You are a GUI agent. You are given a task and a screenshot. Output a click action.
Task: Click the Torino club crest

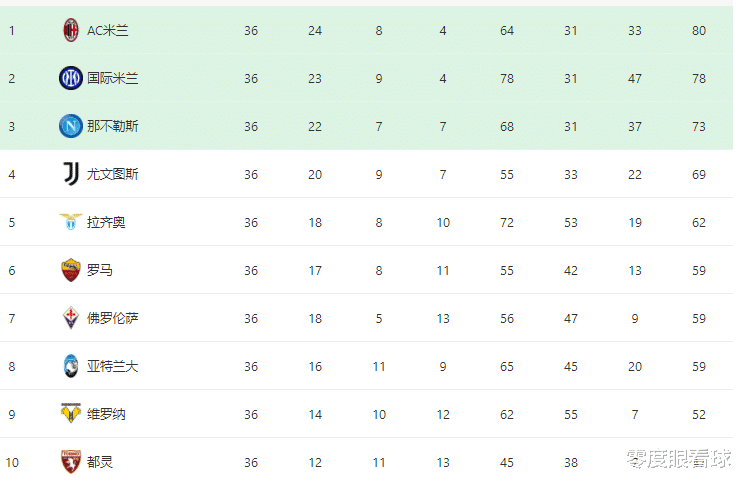[x=71, y=462]
